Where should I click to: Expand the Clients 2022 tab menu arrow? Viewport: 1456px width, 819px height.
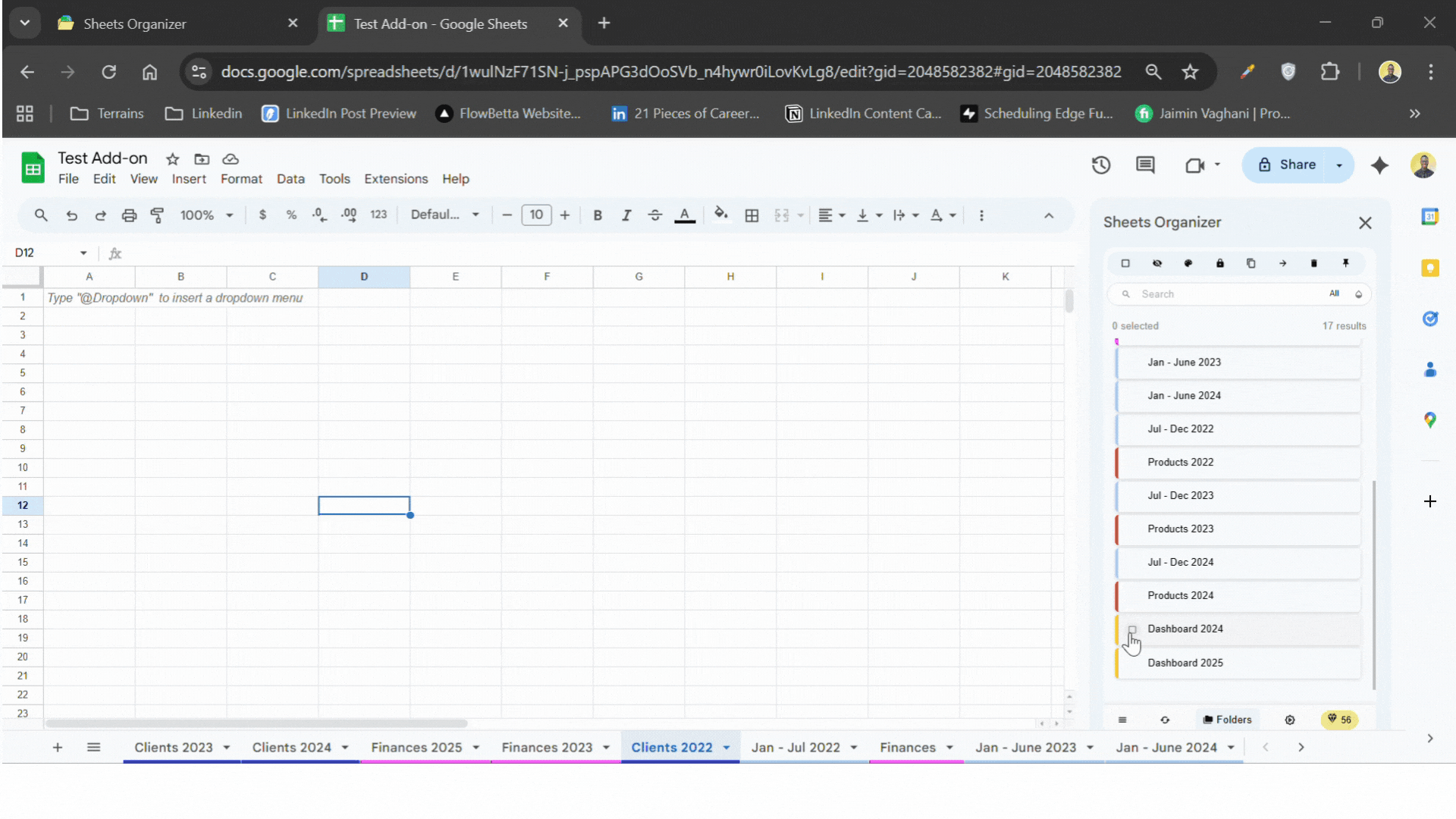tap(725, 747)
